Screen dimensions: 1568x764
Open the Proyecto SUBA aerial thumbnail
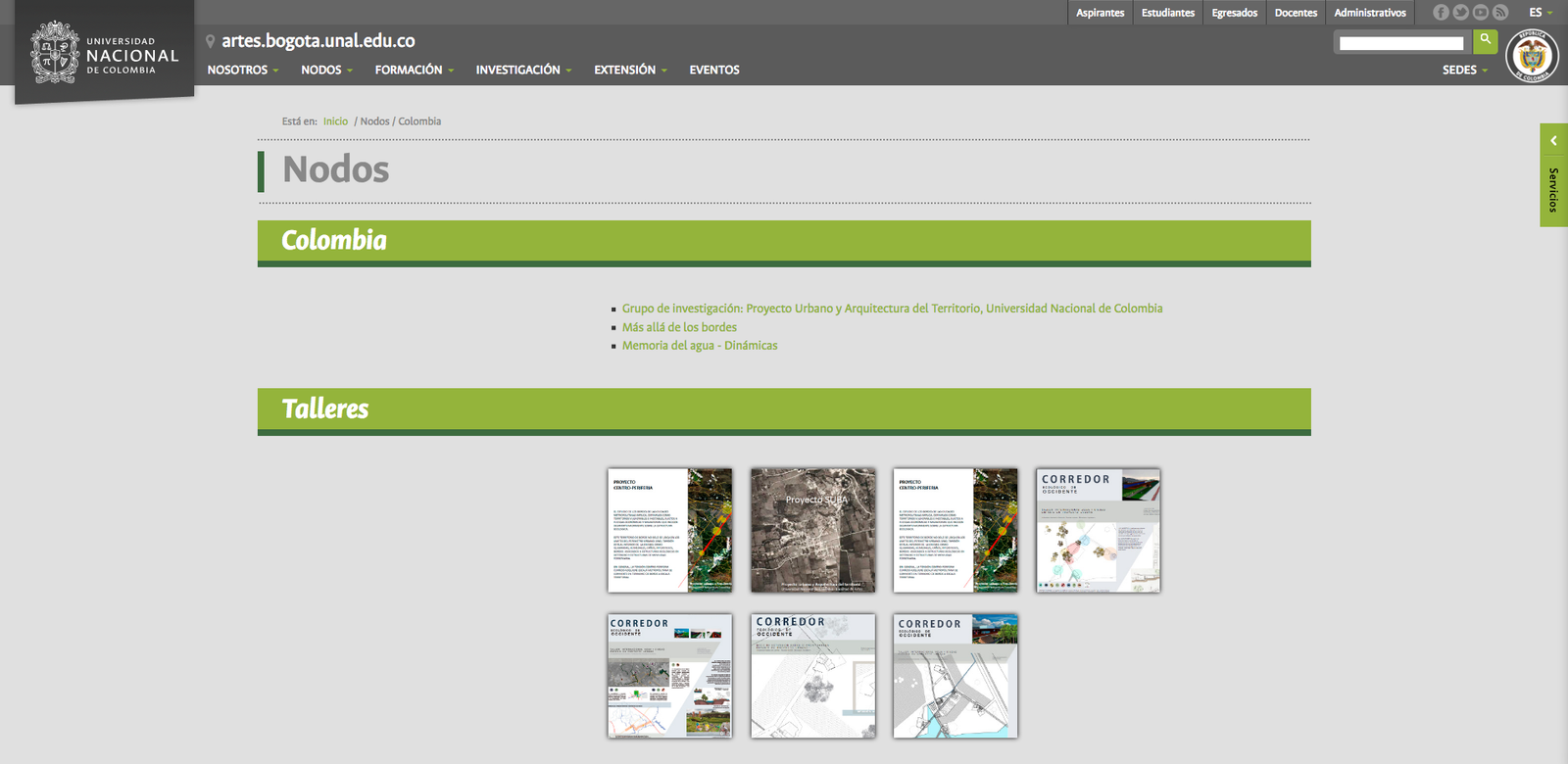pyautogui.click(x=812, y=530)
